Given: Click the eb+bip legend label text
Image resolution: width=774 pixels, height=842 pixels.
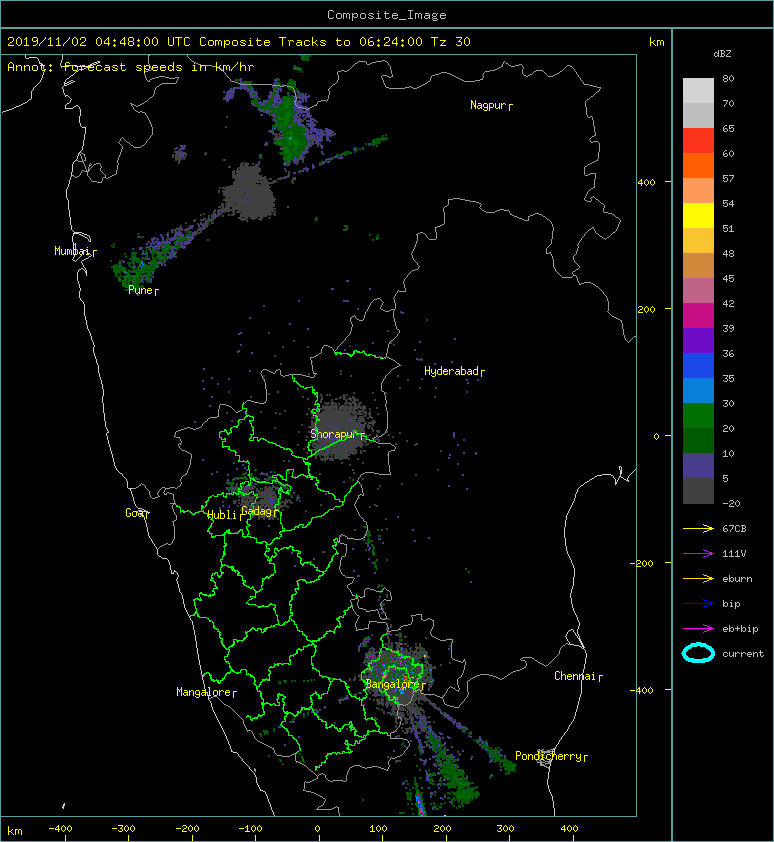Looking at the screenshot, I should click(740, 629).
